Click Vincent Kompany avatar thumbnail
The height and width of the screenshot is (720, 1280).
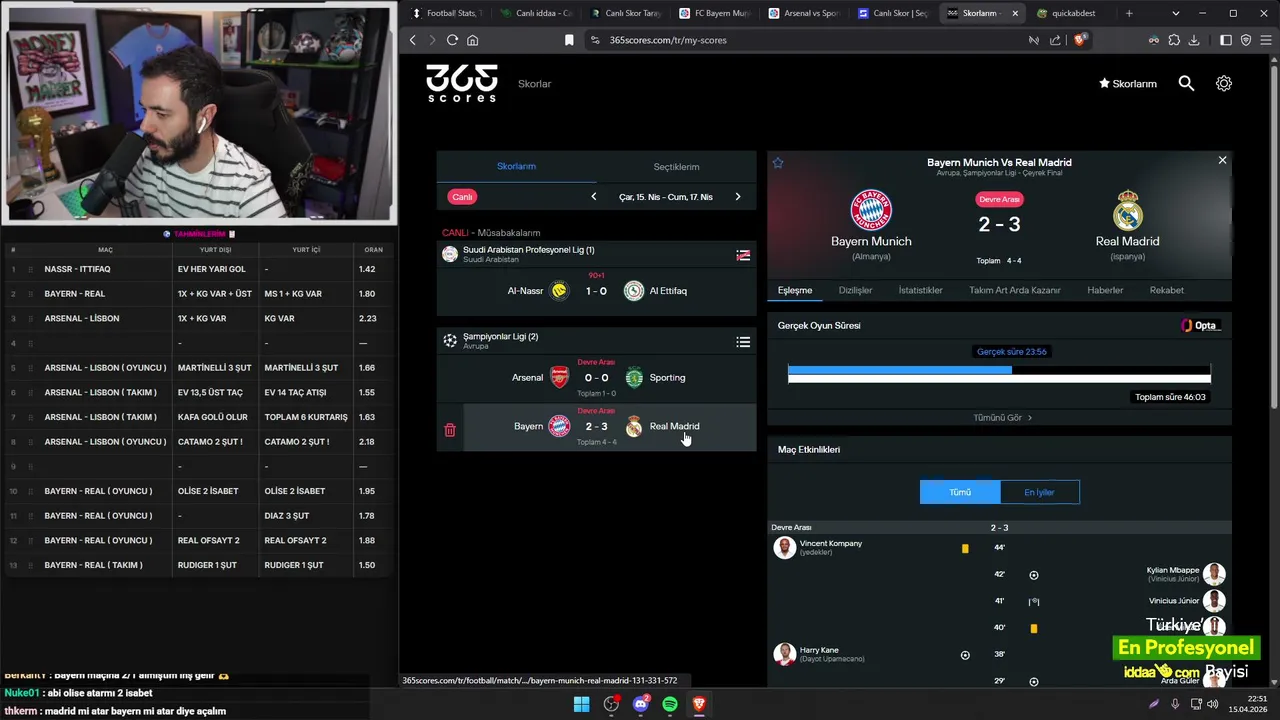tap(785, 548)
